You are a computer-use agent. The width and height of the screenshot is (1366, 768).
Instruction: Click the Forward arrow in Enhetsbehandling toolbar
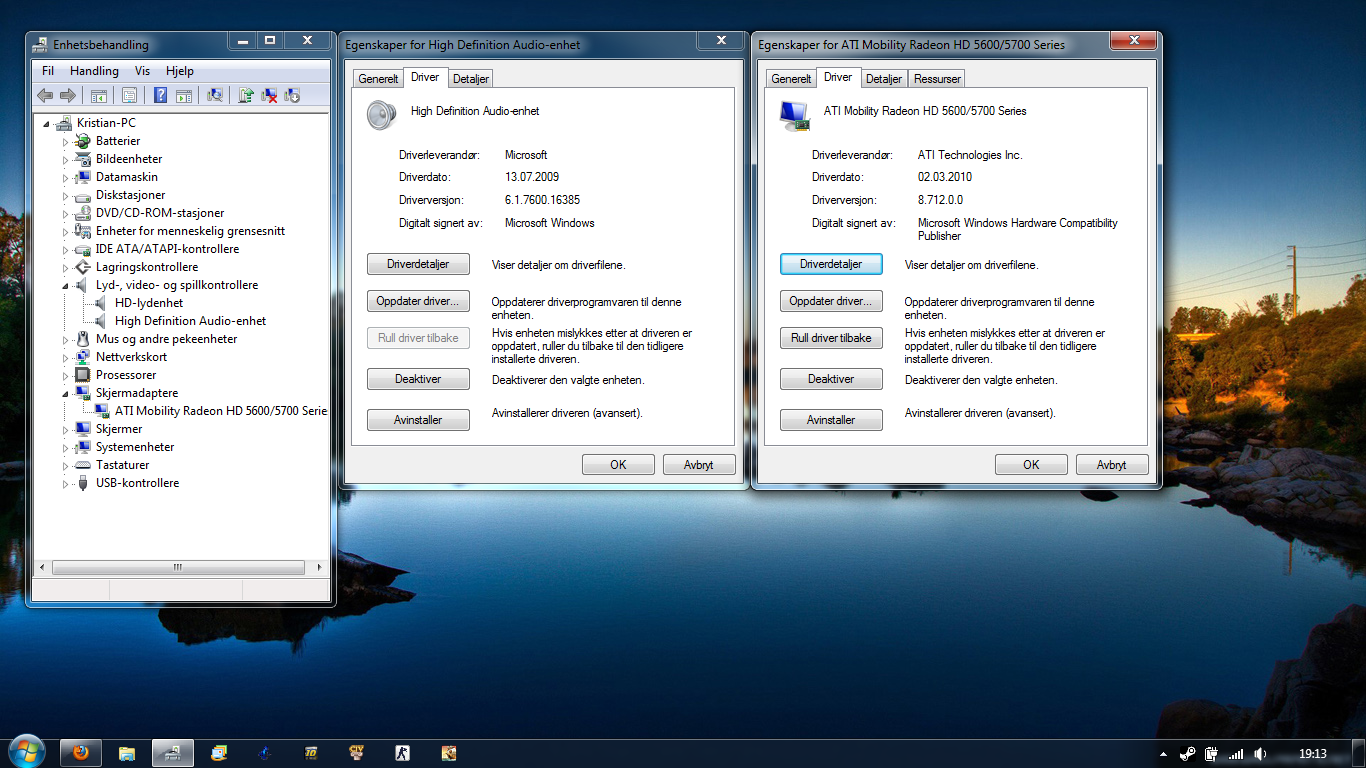click(x=68, y=95)
